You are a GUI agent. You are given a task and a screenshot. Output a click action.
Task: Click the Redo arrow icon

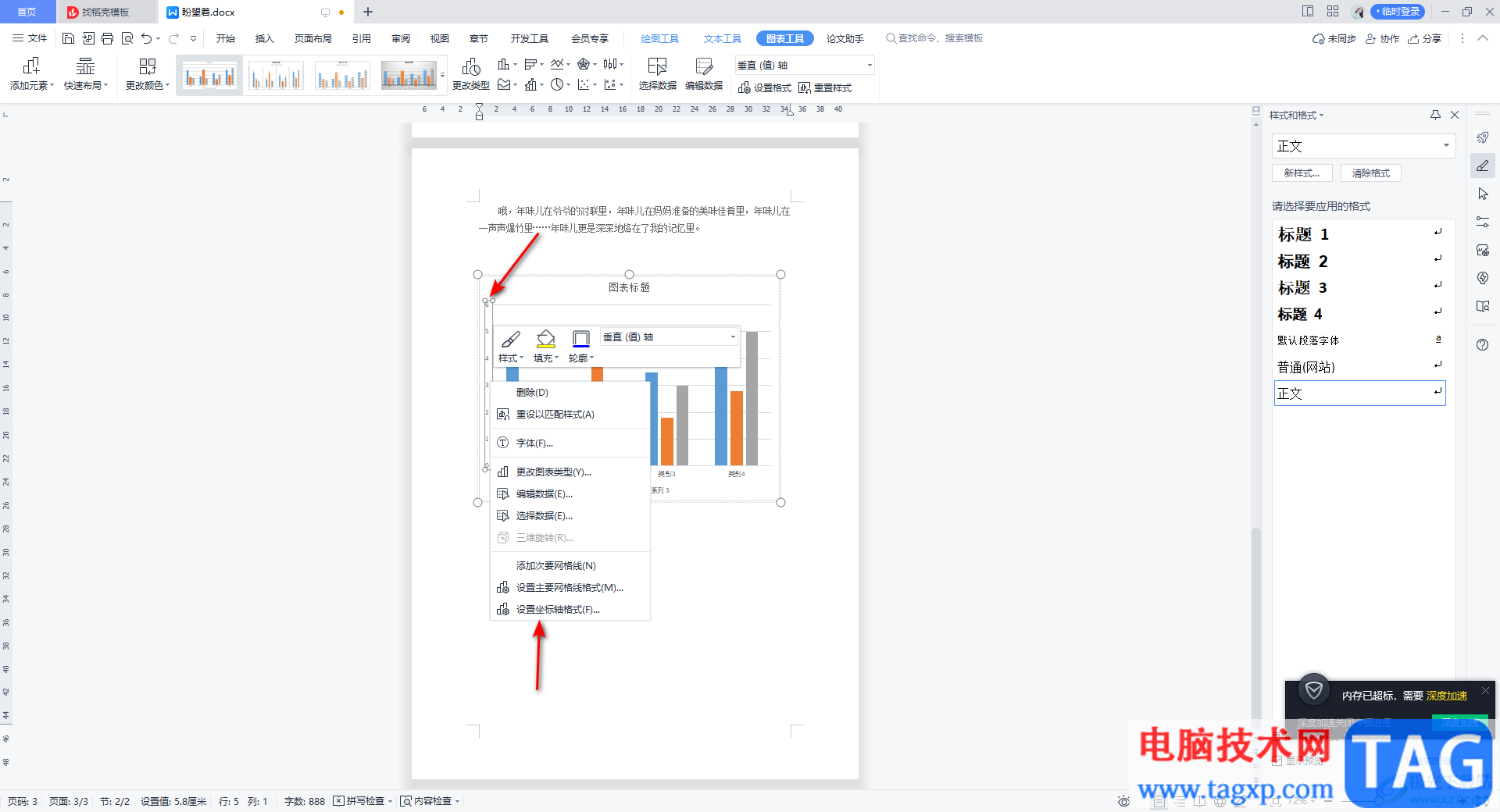(x=173, y=38)
